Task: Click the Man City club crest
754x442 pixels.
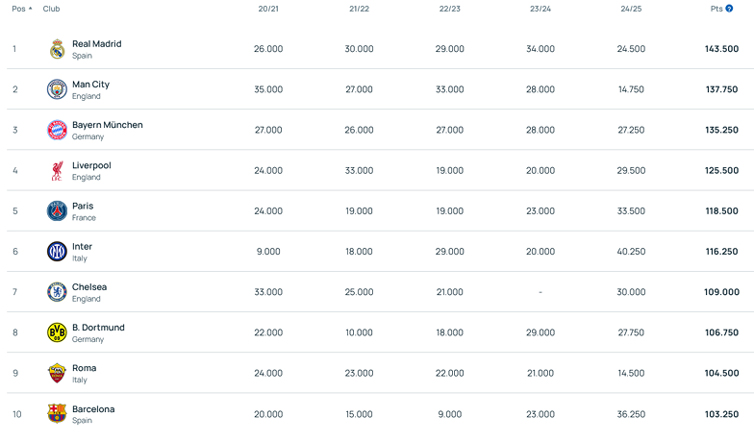Action: (57, 89)
